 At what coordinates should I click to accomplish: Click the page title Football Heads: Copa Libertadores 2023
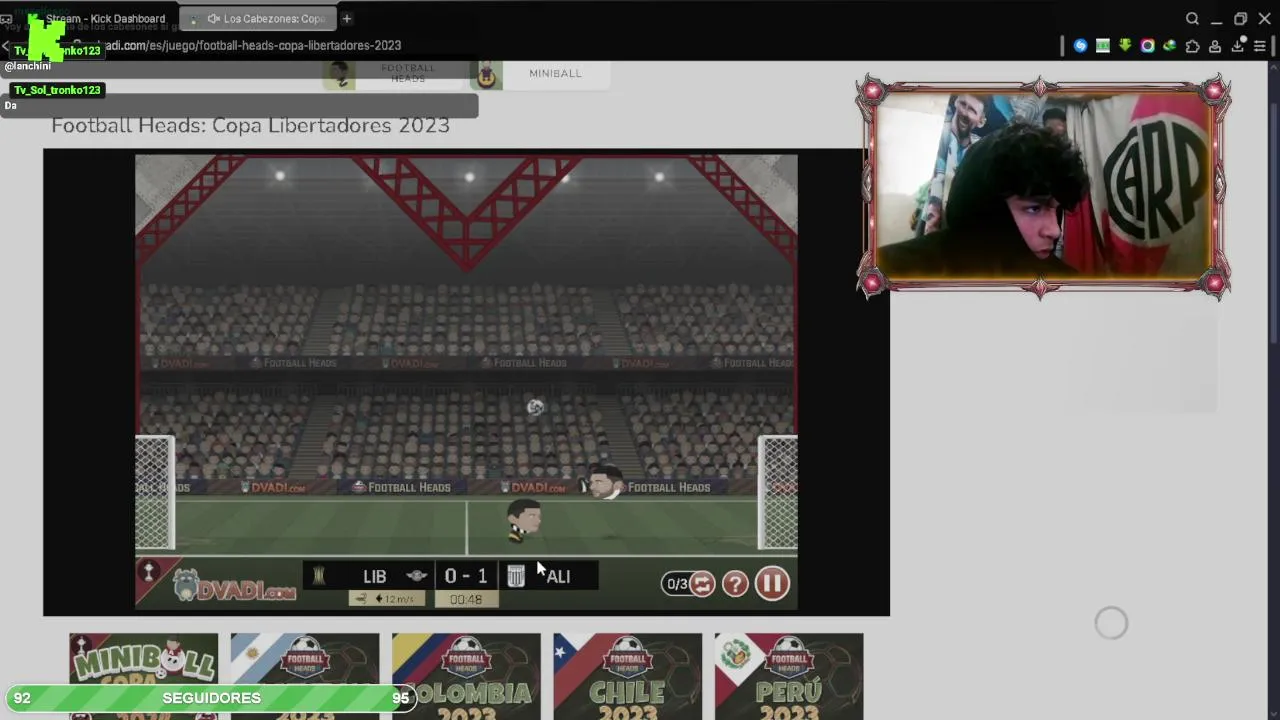tap(250, 125)
